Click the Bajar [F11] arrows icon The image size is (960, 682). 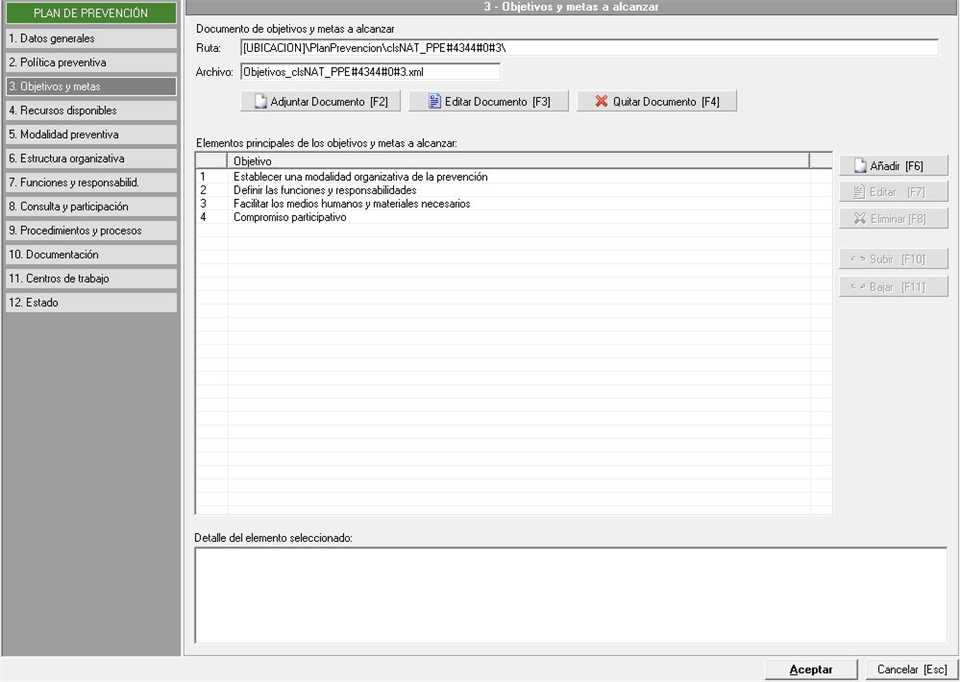tap(858, 287)
